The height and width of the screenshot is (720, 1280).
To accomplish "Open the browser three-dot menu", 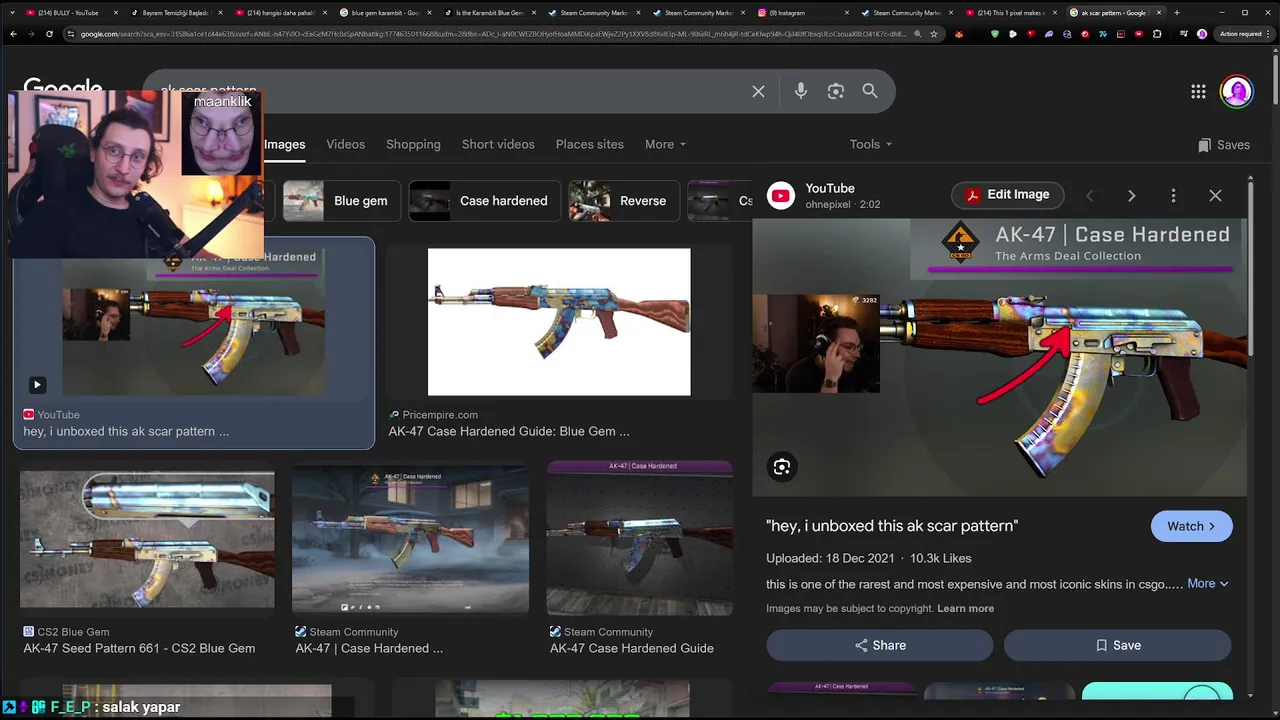I will coord(1266,34).
